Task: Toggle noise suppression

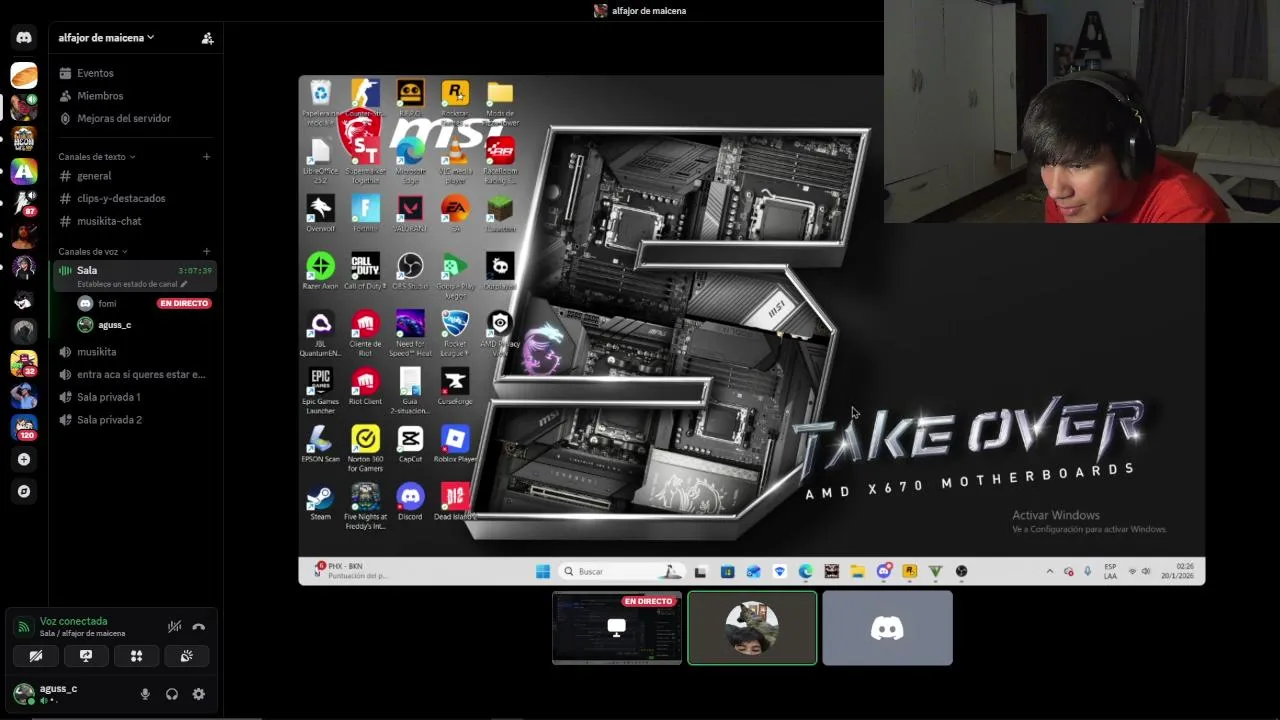Action: click(x=174, y=627)
